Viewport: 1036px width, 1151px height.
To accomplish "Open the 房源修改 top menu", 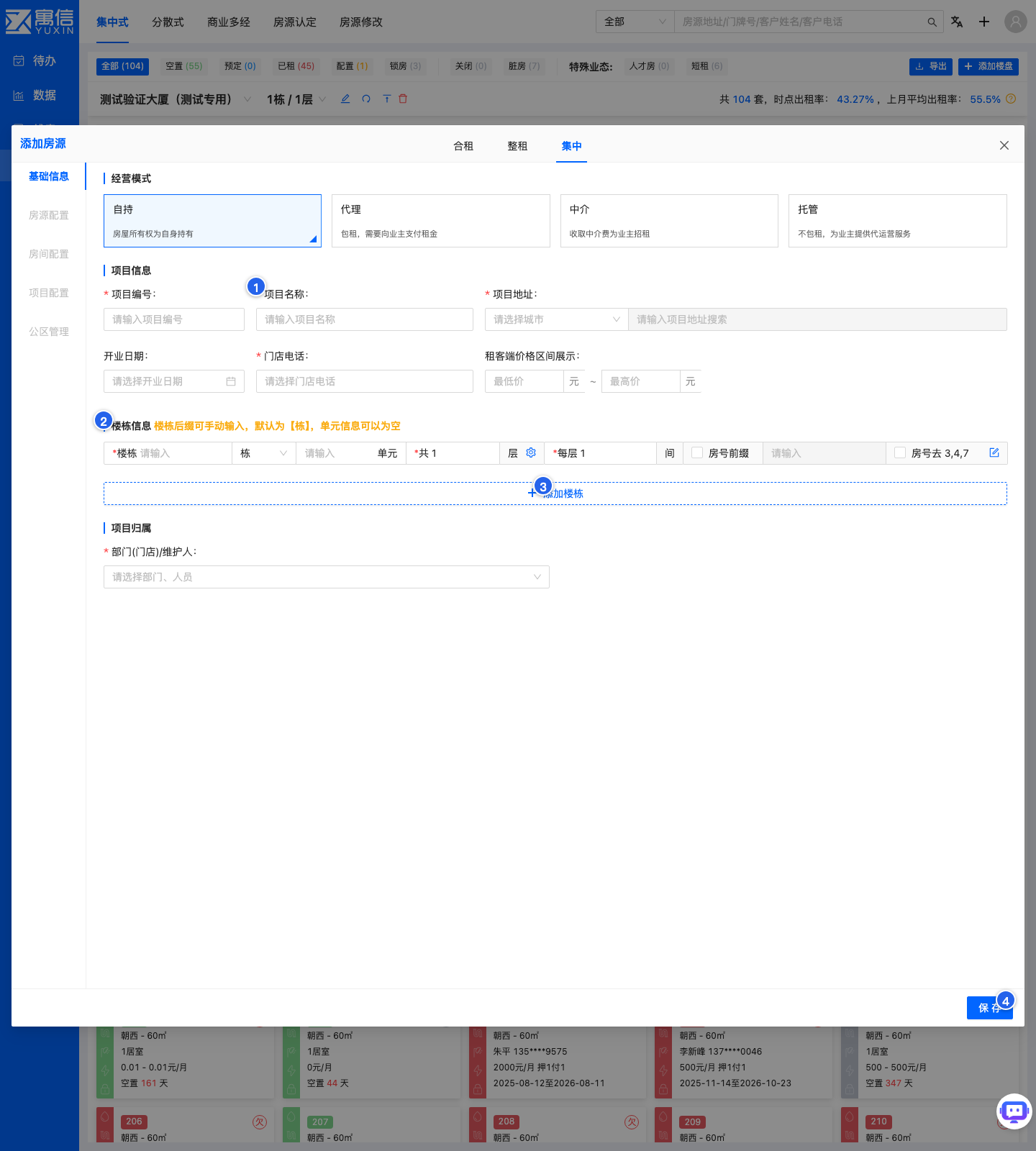I will (361, 22).
